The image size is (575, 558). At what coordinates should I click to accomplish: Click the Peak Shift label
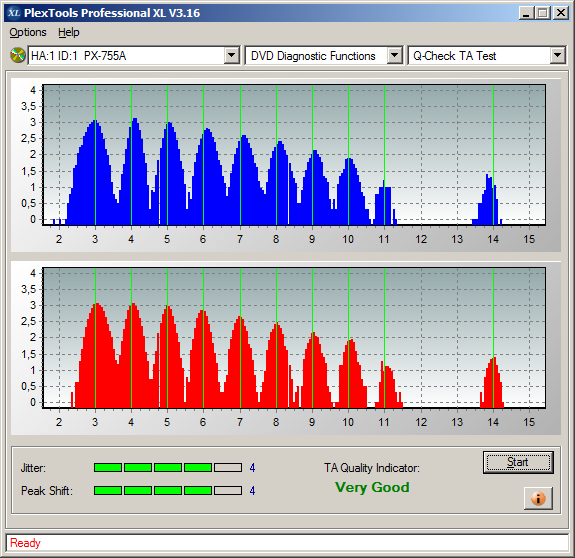pyautogui.click(x=47, y=491)
